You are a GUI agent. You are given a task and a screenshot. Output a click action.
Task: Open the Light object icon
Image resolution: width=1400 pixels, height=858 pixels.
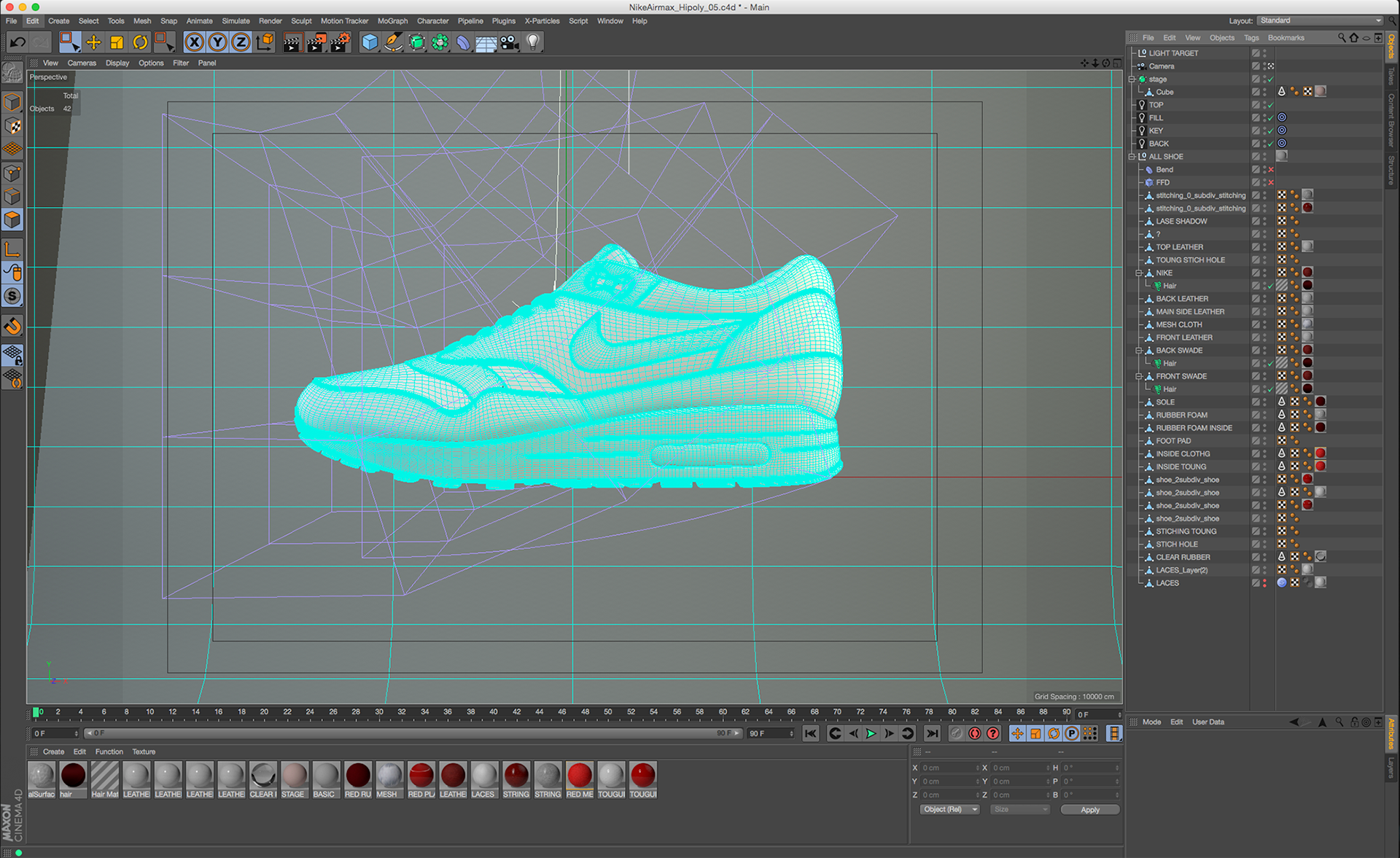coord(533,42)
